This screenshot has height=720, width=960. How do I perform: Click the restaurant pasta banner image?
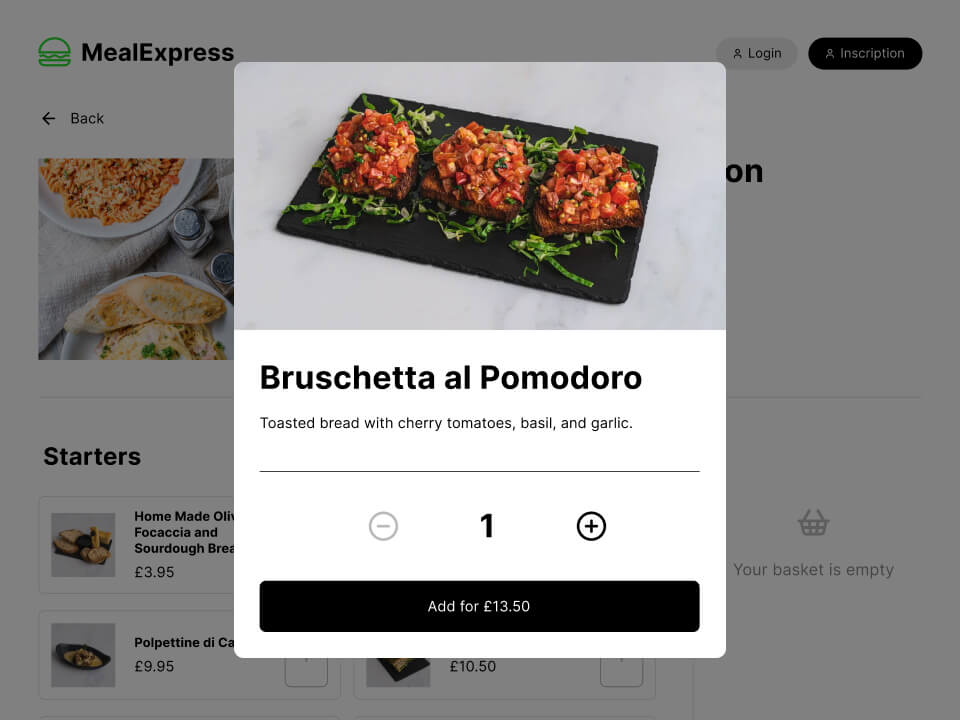coord(136,259)
